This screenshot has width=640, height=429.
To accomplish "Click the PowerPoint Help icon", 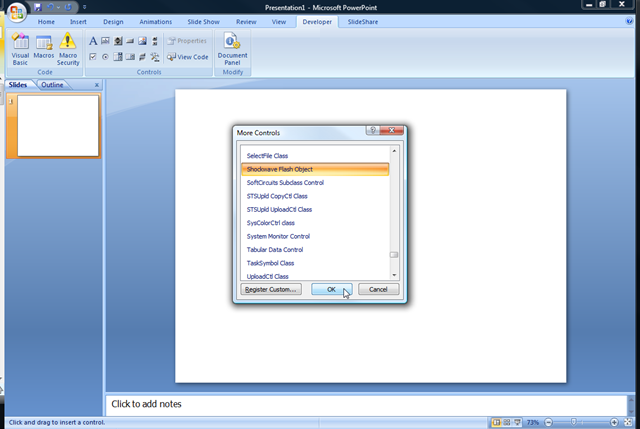I will pyautogui.click(x=629, y=21).
